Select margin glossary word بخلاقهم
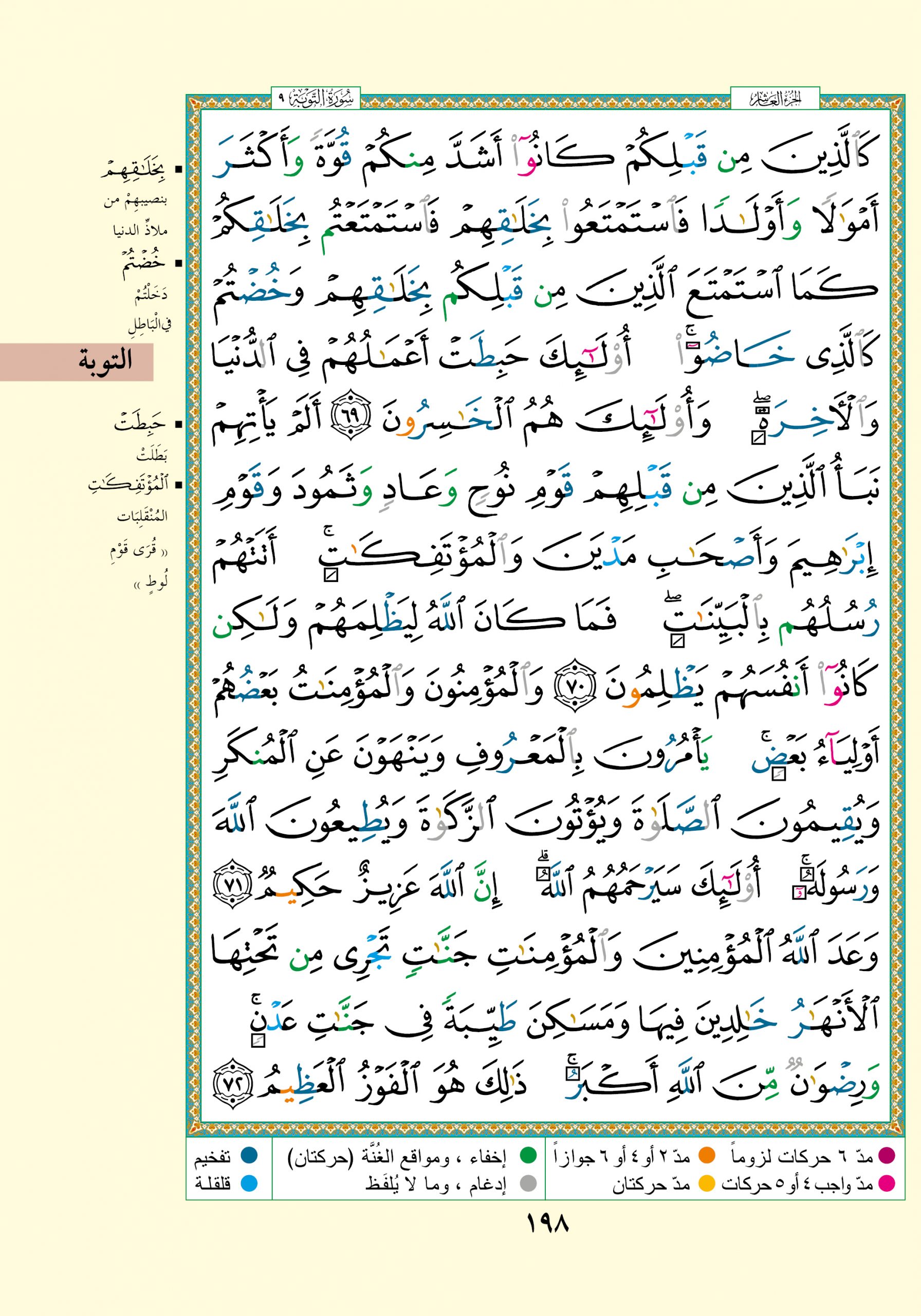921x1316 pixels. [134, 170]
